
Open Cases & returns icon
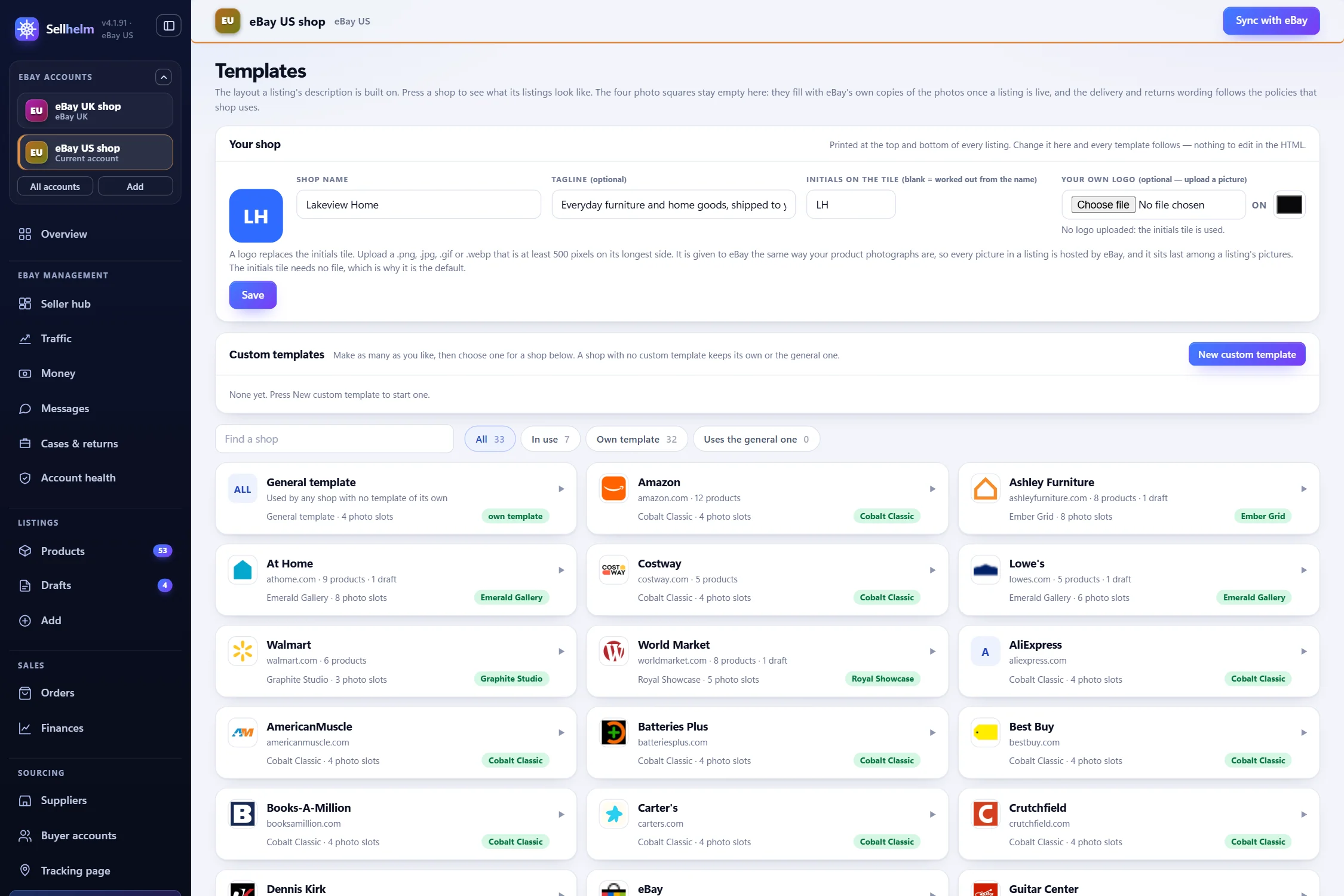pyautogui.click(x=25, y=444)
